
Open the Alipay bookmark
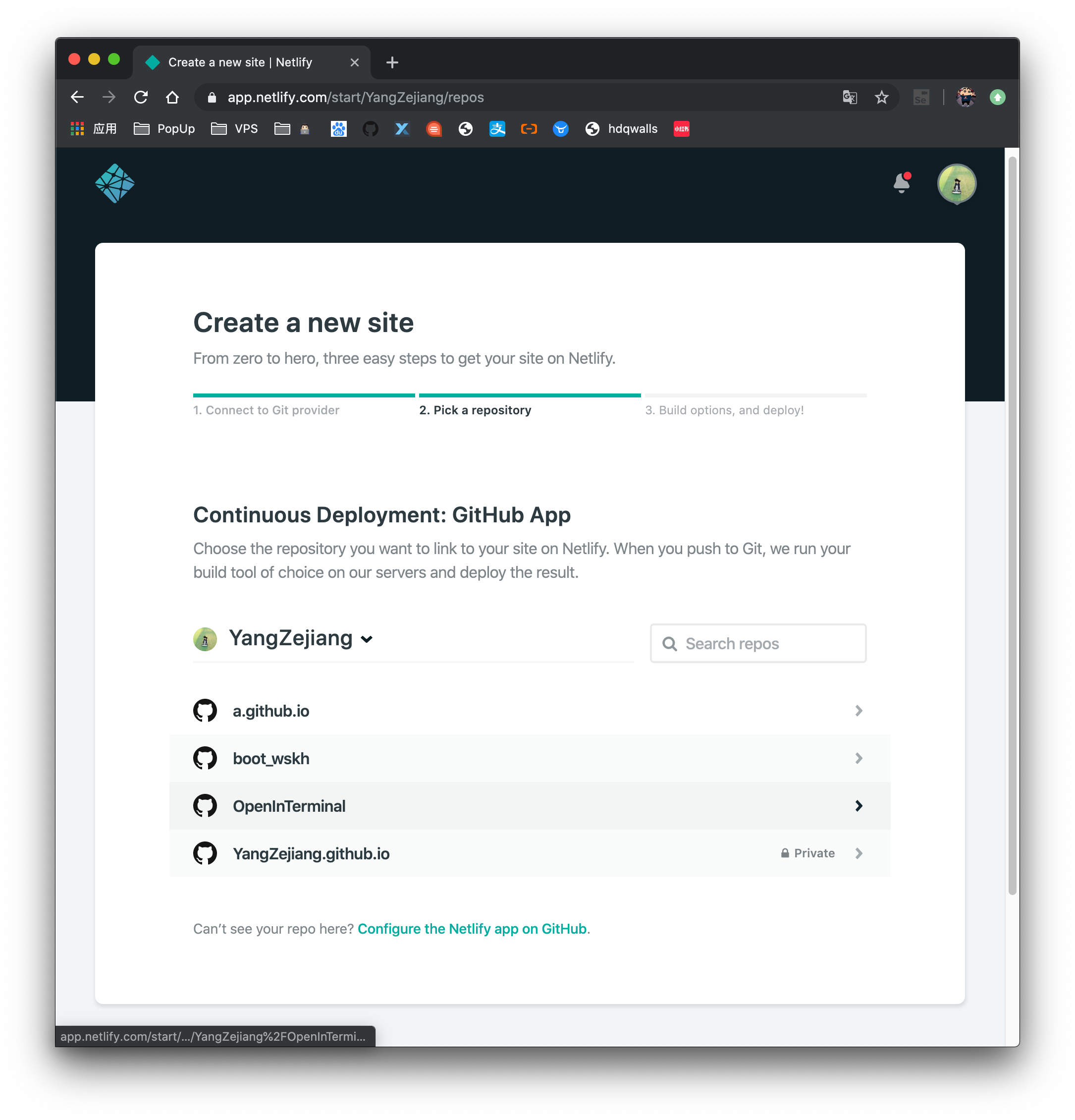[497, 128]
